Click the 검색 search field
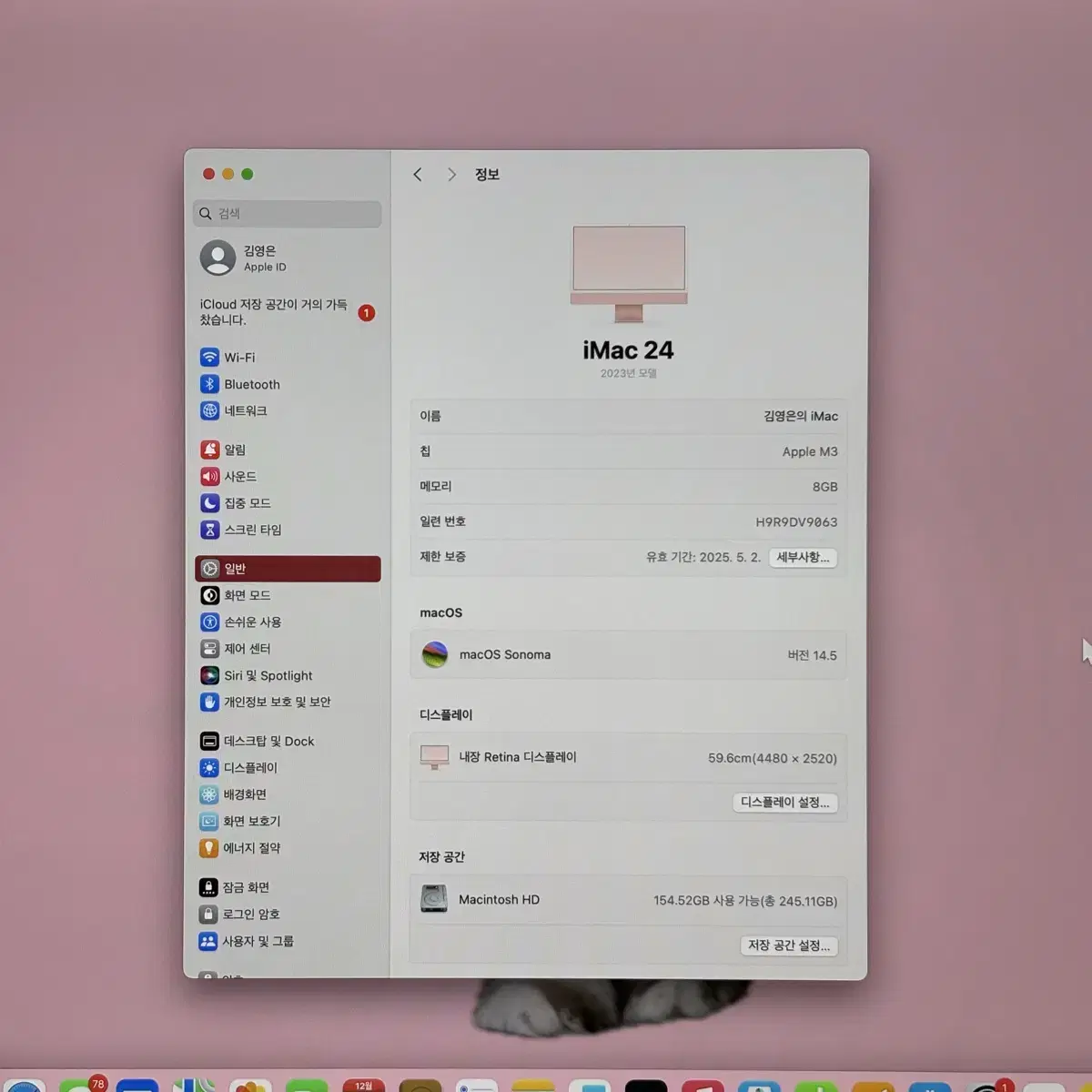Screen dimensions: 1092x1092 (288, 213)
